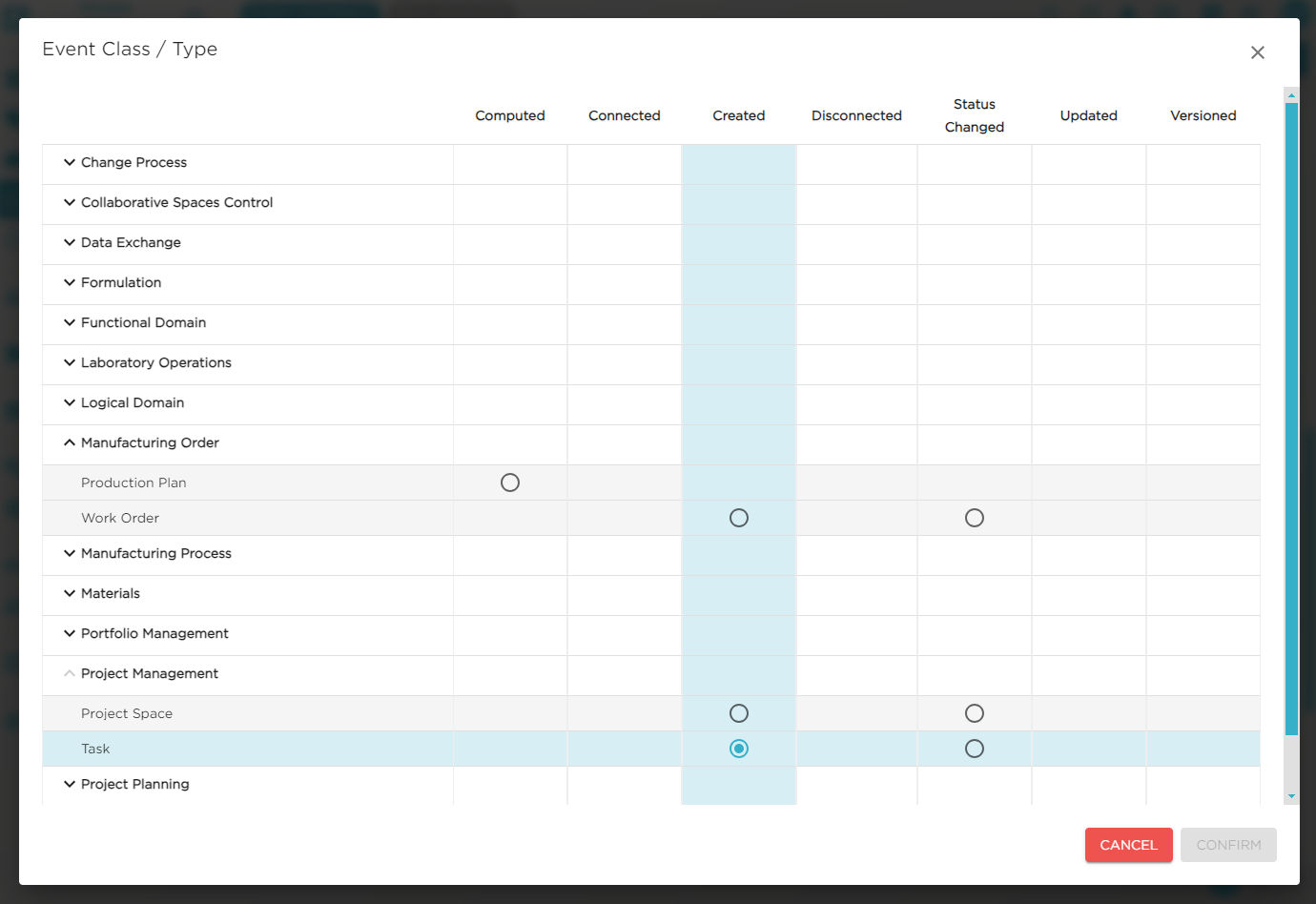Select Computed radio for Production Plan
The image size is (1316, 904).
[510, 483]
